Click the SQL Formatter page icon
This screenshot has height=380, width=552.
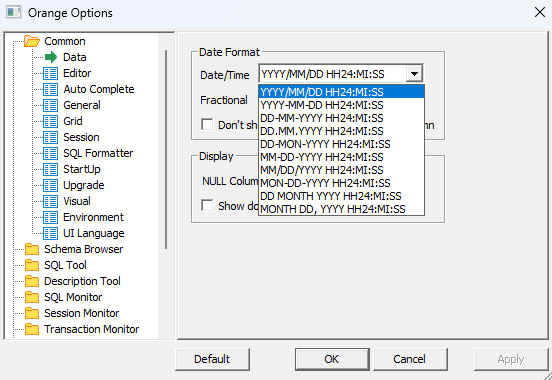click(x=50, y=153)
